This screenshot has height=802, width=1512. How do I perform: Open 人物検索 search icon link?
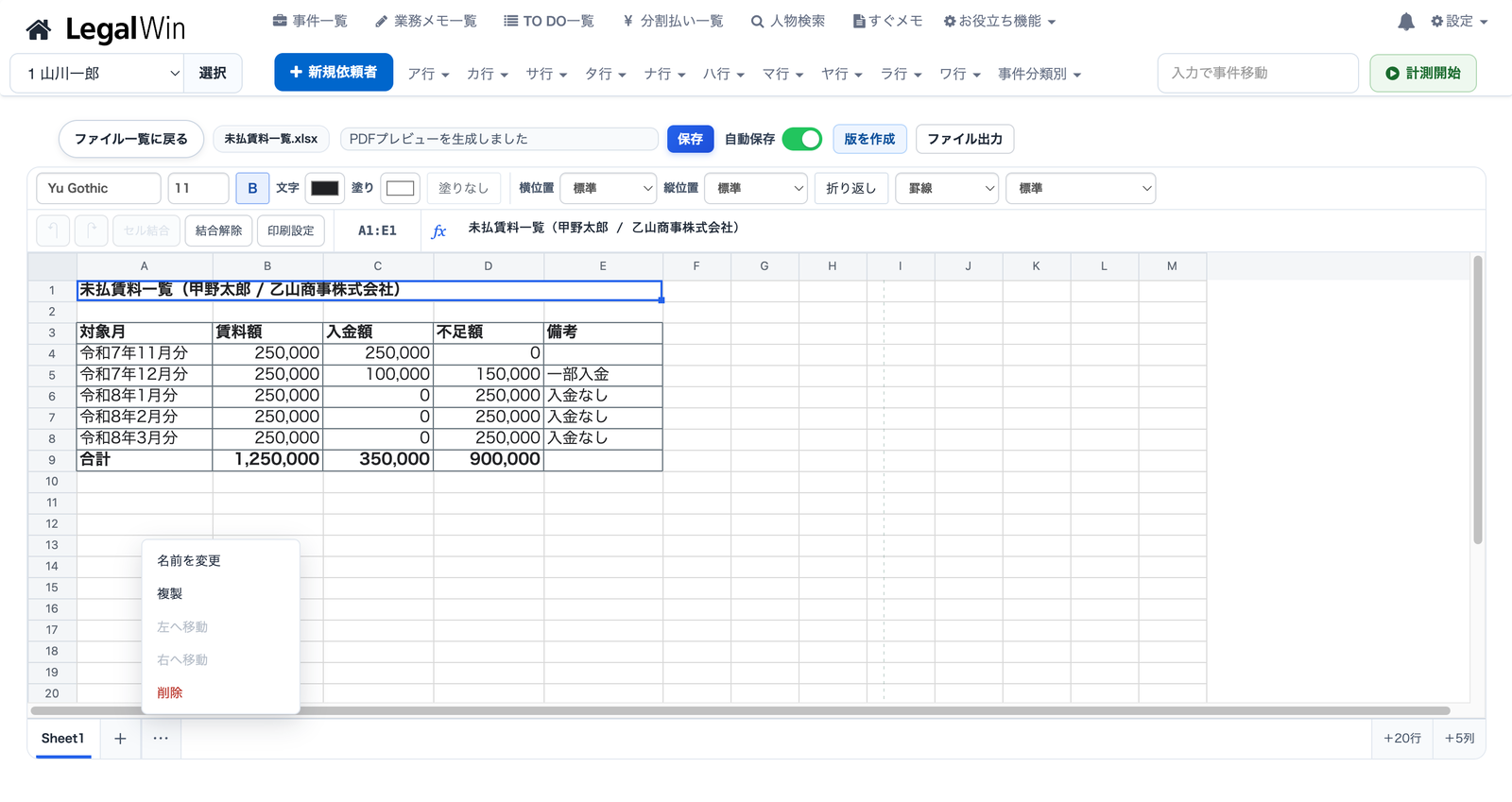[788, 21]
